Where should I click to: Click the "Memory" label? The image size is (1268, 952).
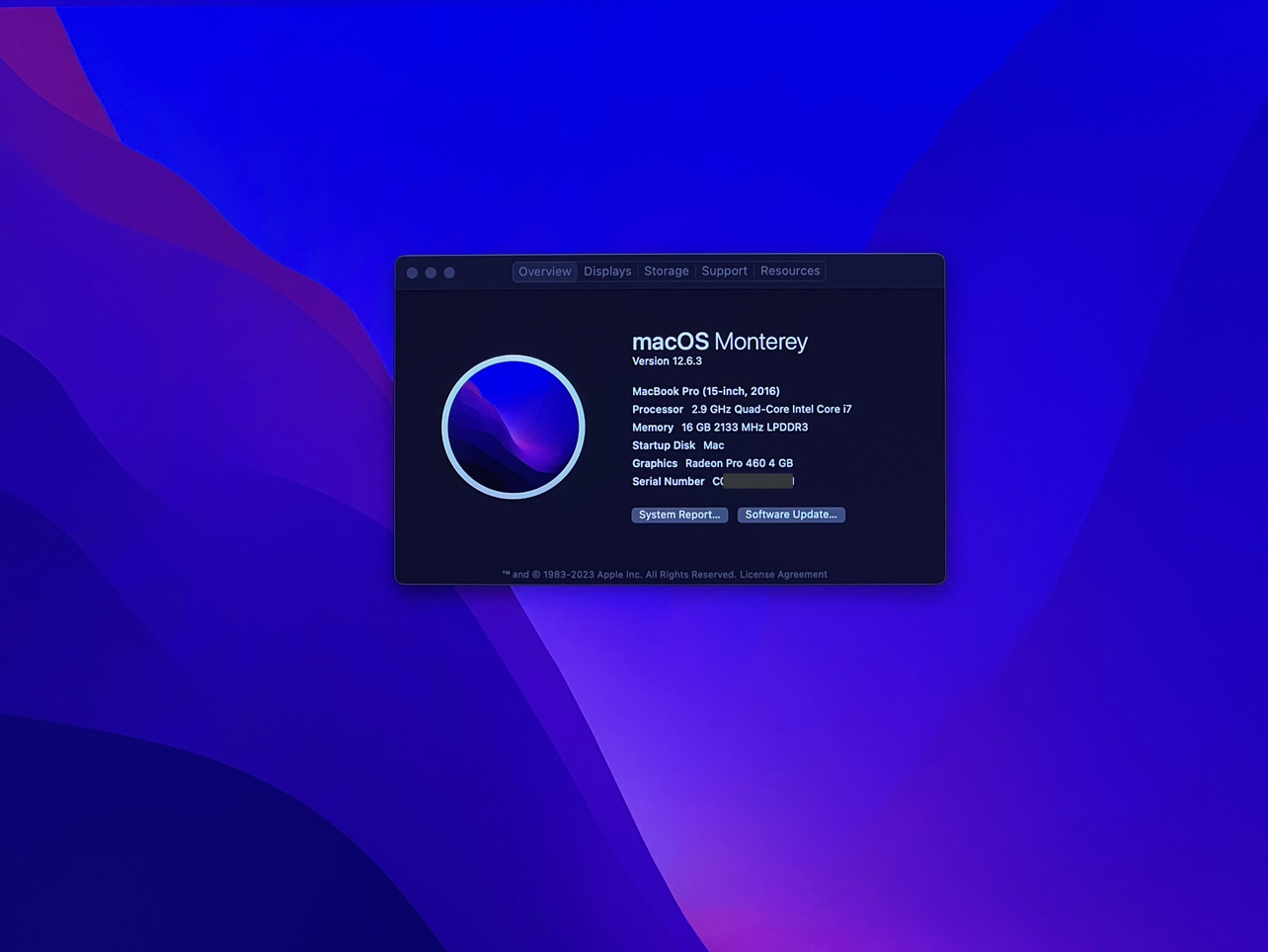click(x=653, y=428)
